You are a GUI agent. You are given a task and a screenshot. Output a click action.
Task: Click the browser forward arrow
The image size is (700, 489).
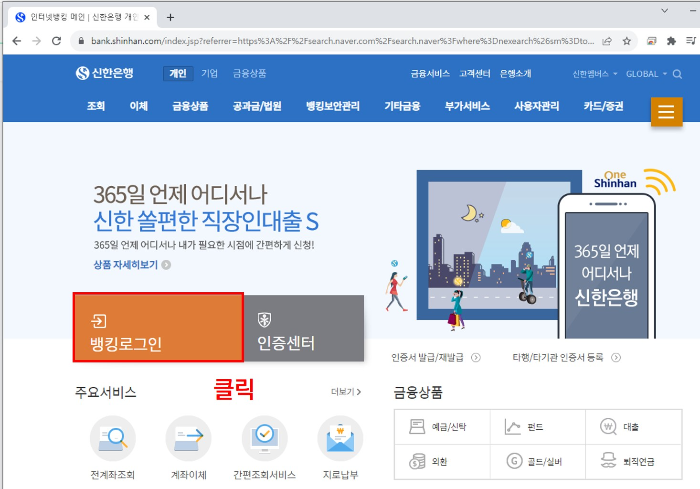[x=37, y=41]
